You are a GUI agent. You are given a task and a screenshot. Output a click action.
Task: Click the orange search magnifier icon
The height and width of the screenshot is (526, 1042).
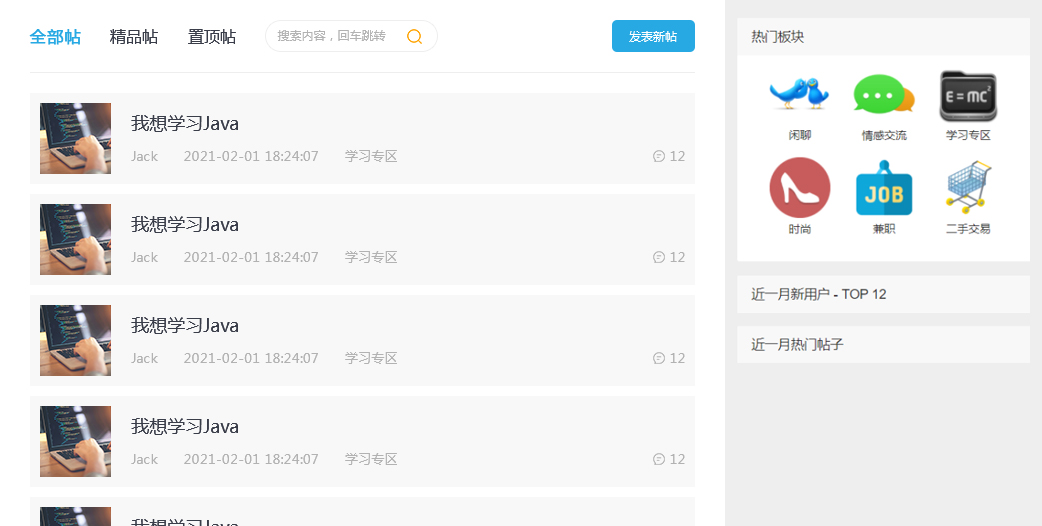click(x=414, y=37)
